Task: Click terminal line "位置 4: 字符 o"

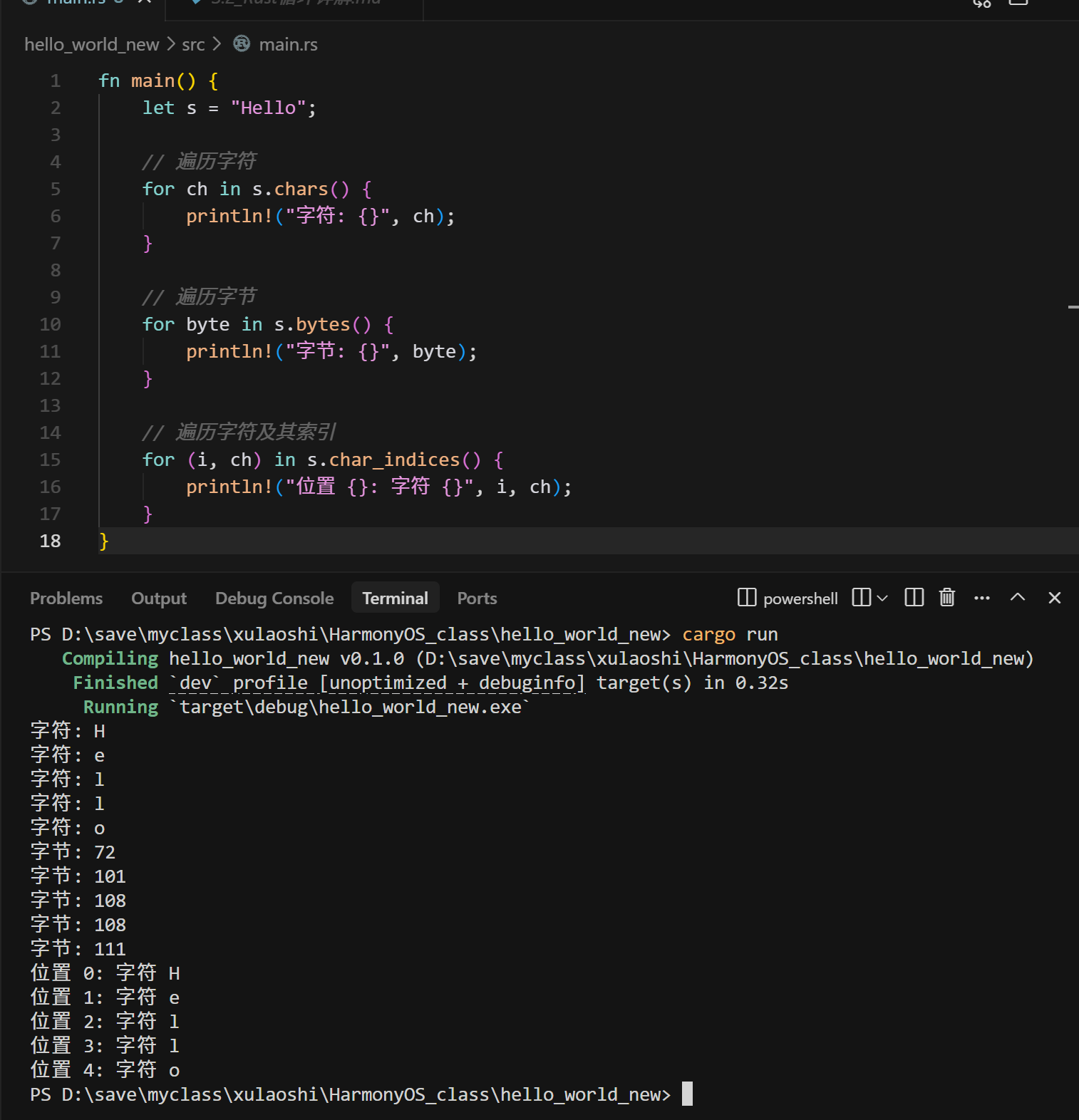Action: (105, 1071)
